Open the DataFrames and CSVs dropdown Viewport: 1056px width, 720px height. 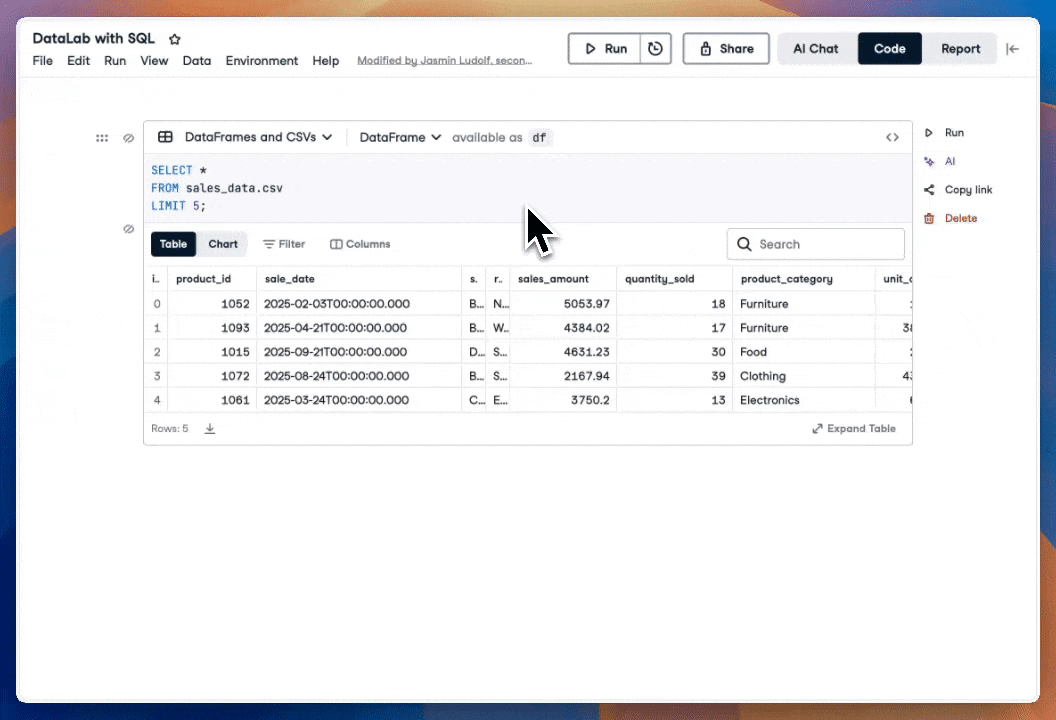pyautogui.click(x=258, y=137)
